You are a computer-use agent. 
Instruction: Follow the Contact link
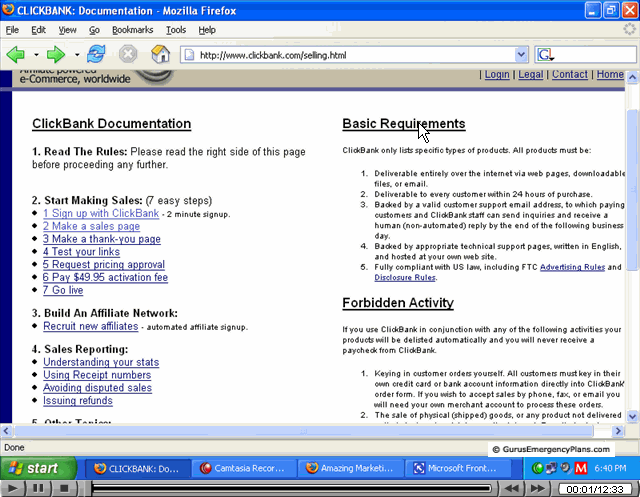coord(570,74)
